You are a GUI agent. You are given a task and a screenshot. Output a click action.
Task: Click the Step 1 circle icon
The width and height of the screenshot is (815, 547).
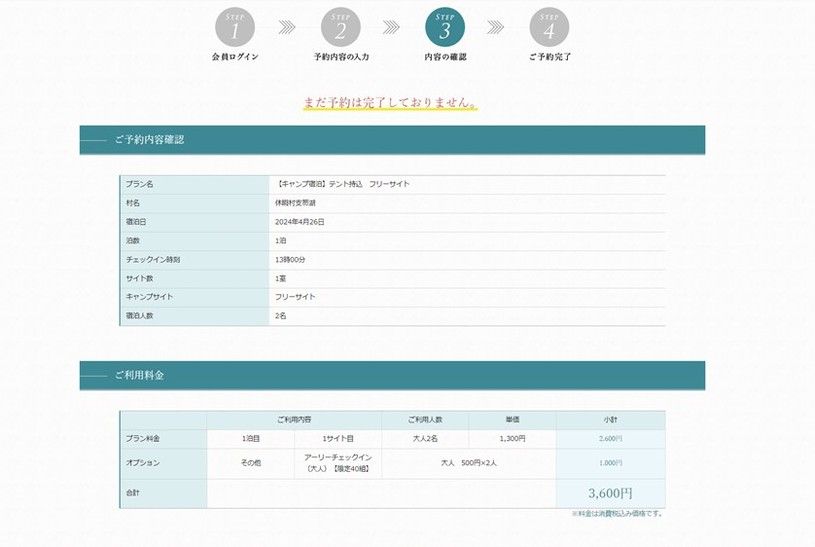pos(235,27)
